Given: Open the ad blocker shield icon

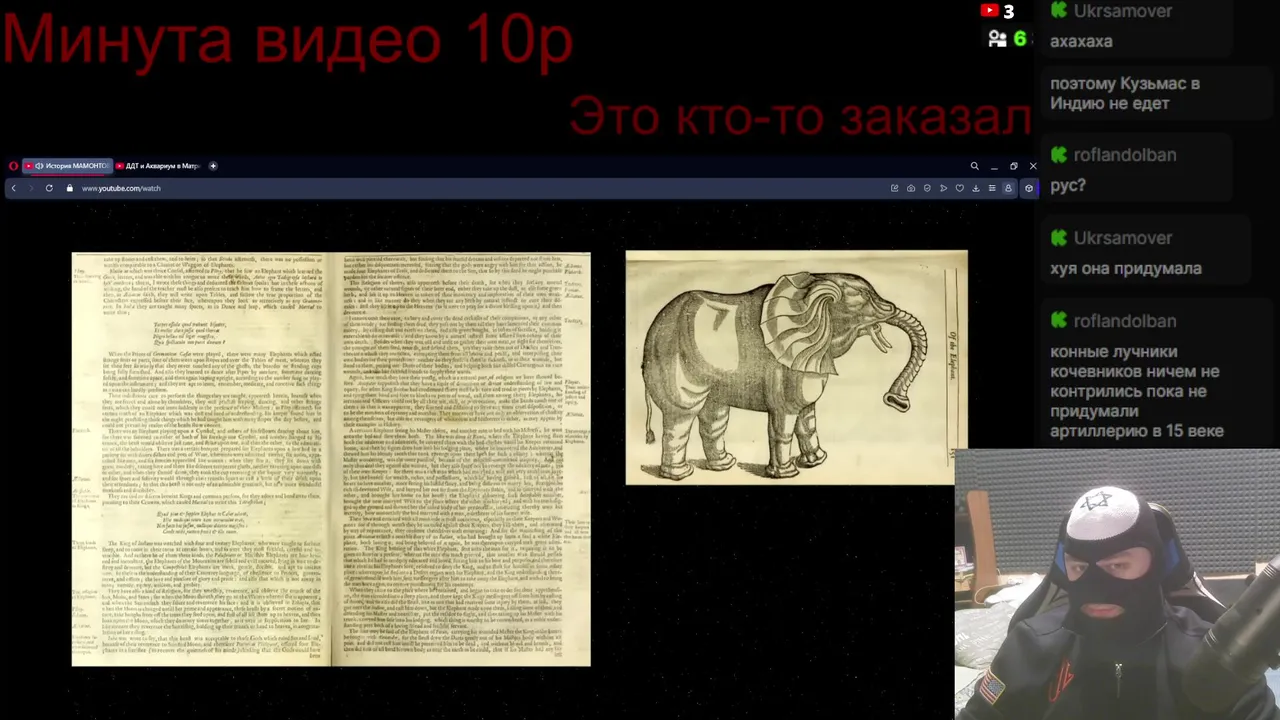Looking at the screenshot, I should [x=927, y=188].
